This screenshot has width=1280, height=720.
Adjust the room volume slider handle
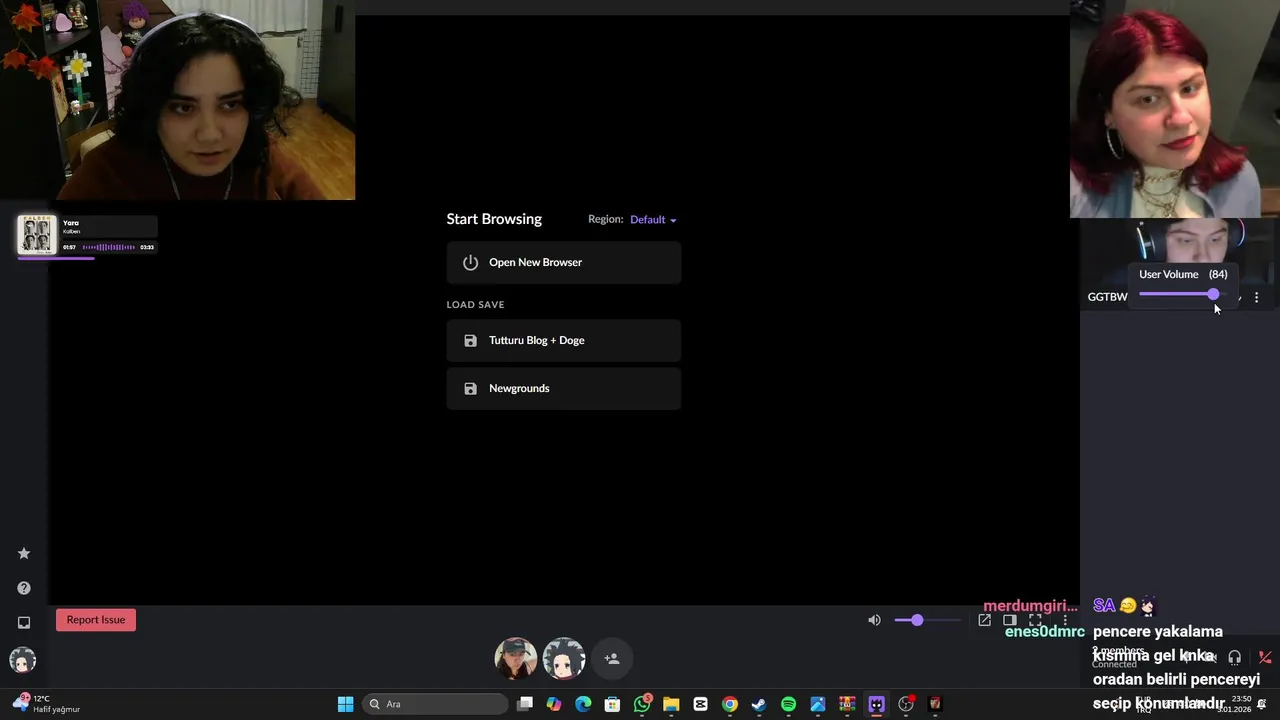917,620
